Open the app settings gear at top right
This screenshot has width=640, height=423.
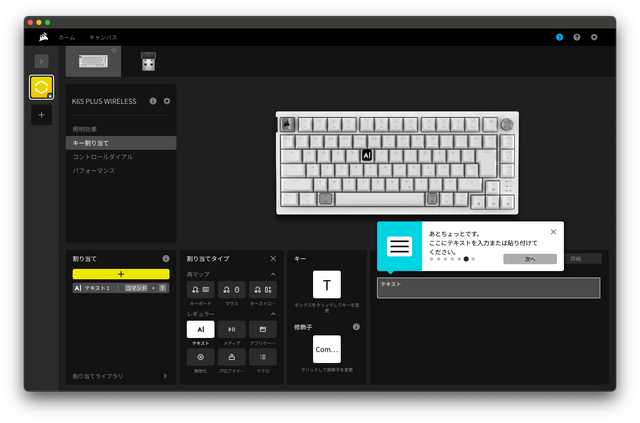594,37
